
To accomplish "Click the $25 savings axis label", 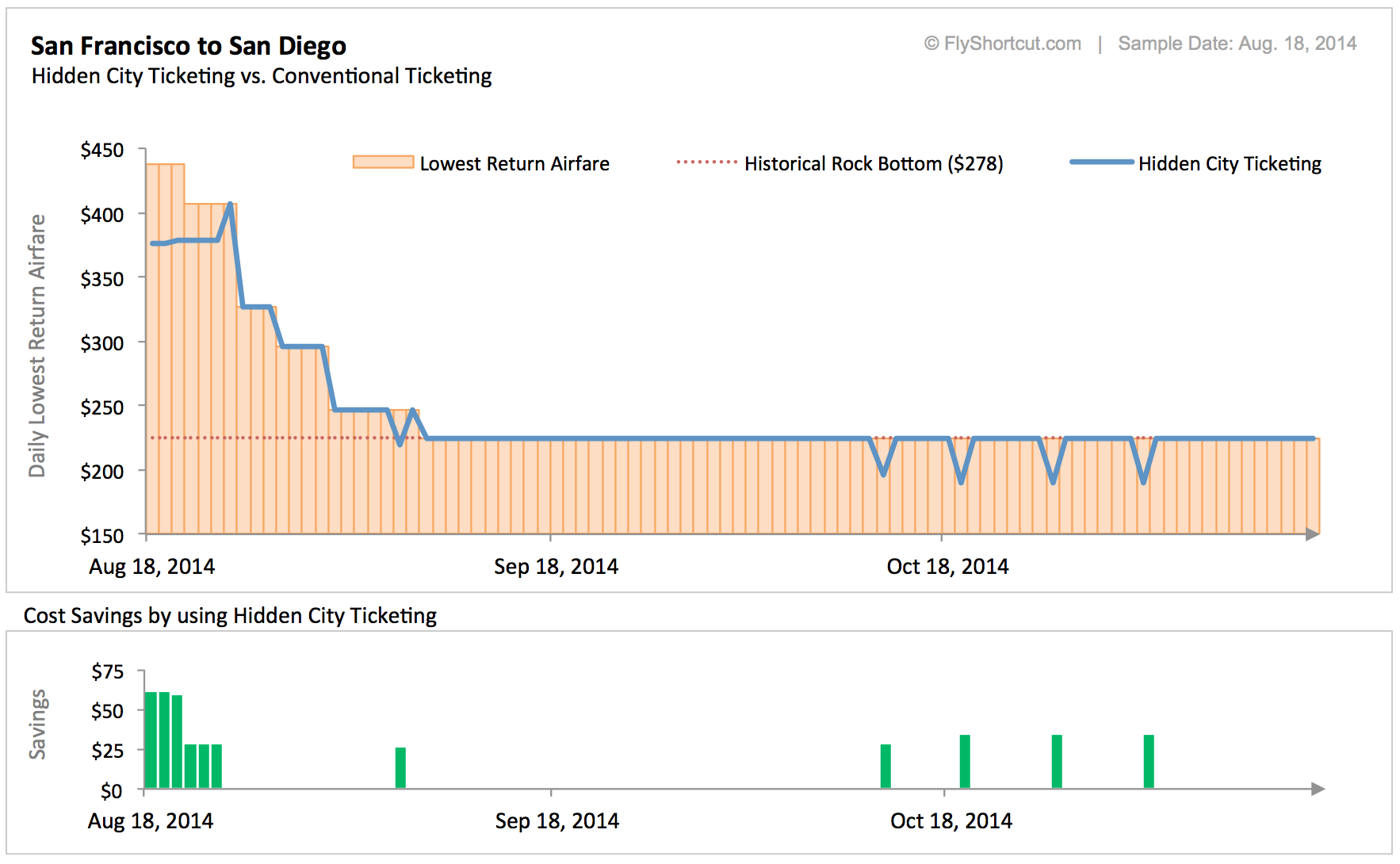I will 108,750.
